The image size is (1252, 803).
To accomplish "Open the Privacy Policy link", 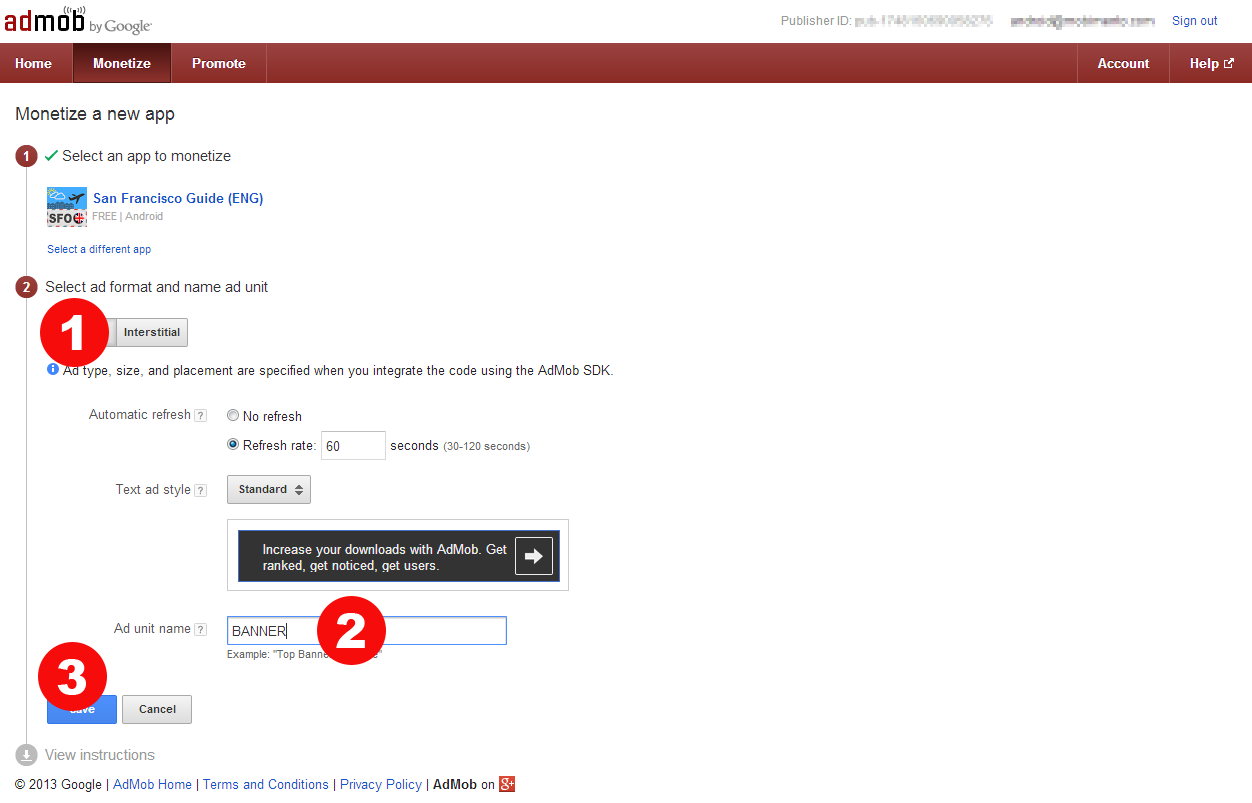I will (381, 784).
